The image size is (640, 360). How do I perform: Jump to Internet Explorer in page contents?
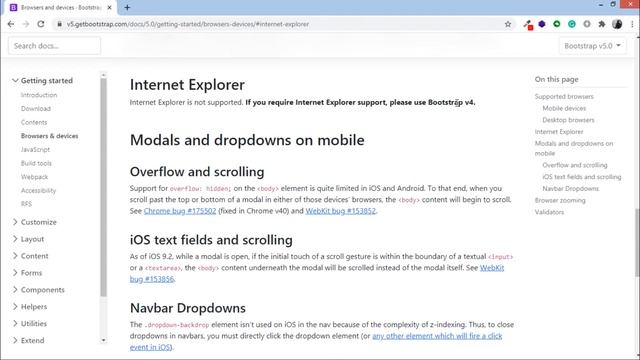pos(559,132)
